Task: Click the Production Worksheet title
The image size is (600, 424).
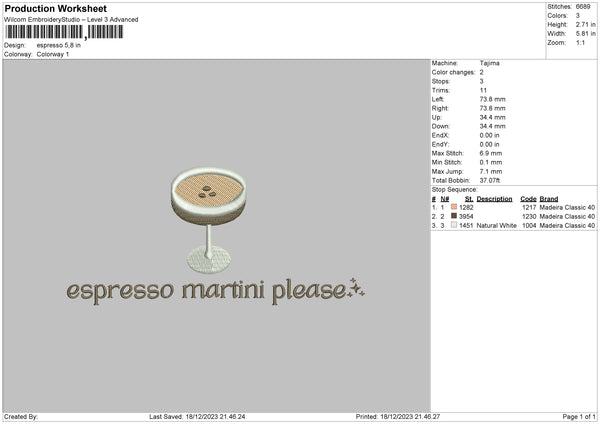Action: tap(55, 8)
